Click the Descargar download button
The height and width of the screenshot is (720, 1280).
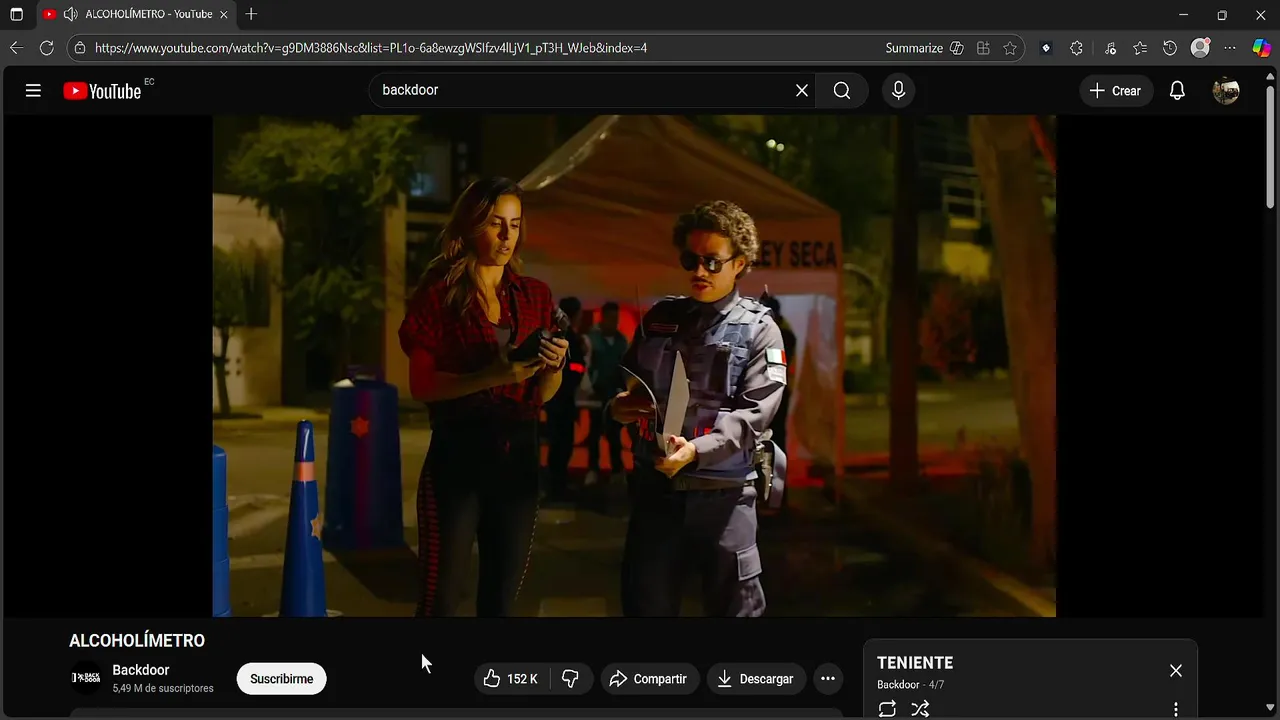tap(756, 679)
